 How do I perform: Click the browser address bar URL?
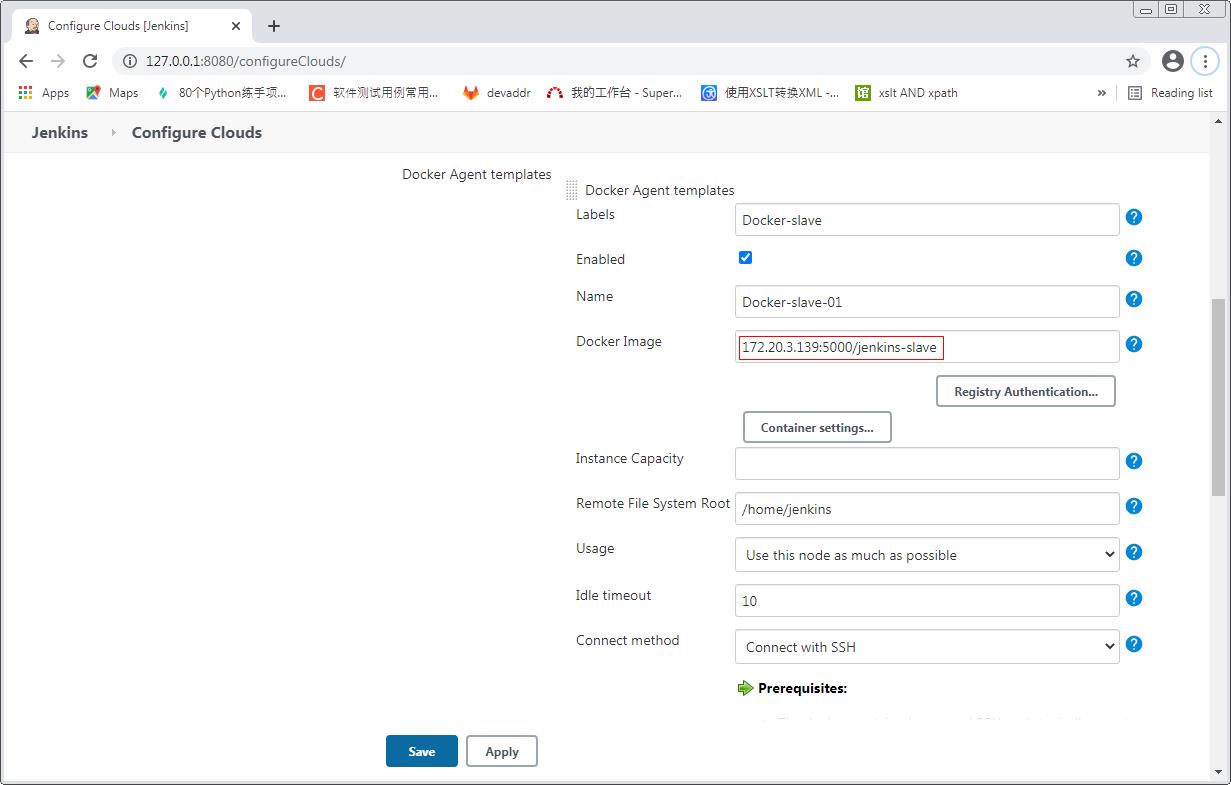point(246,61)
